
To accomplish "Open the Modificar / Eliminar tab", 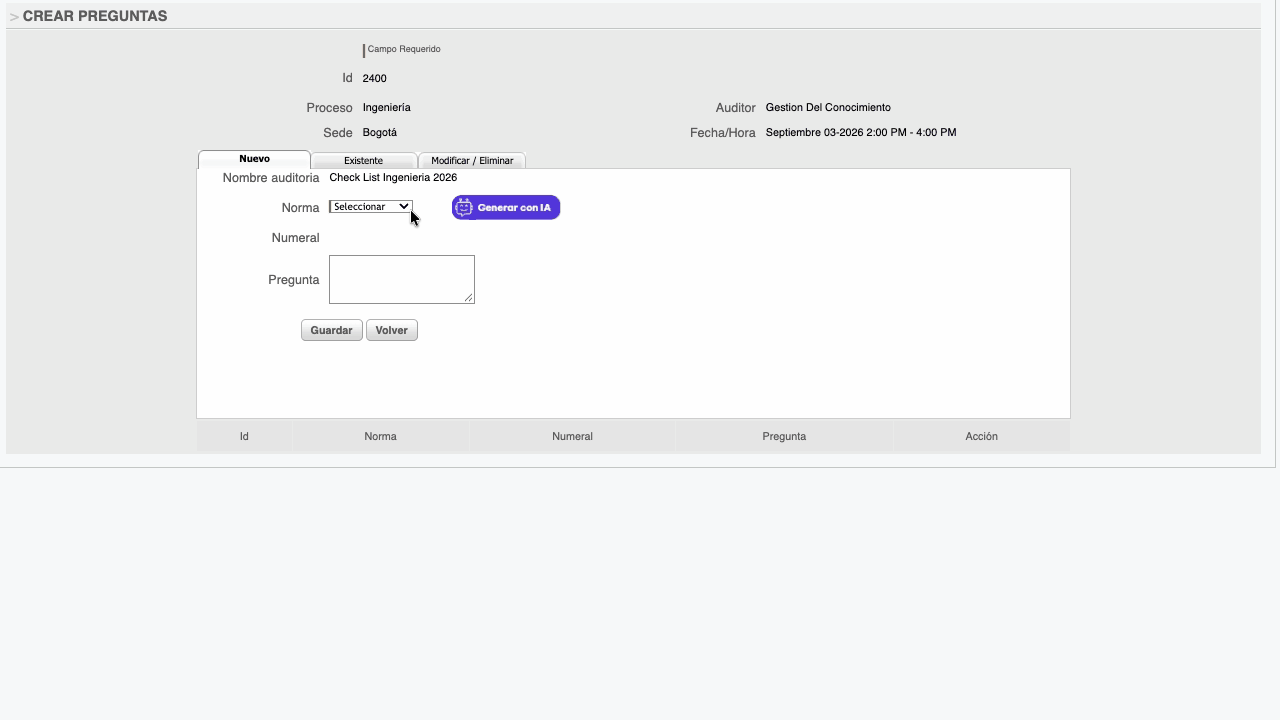I will point(472,160).
